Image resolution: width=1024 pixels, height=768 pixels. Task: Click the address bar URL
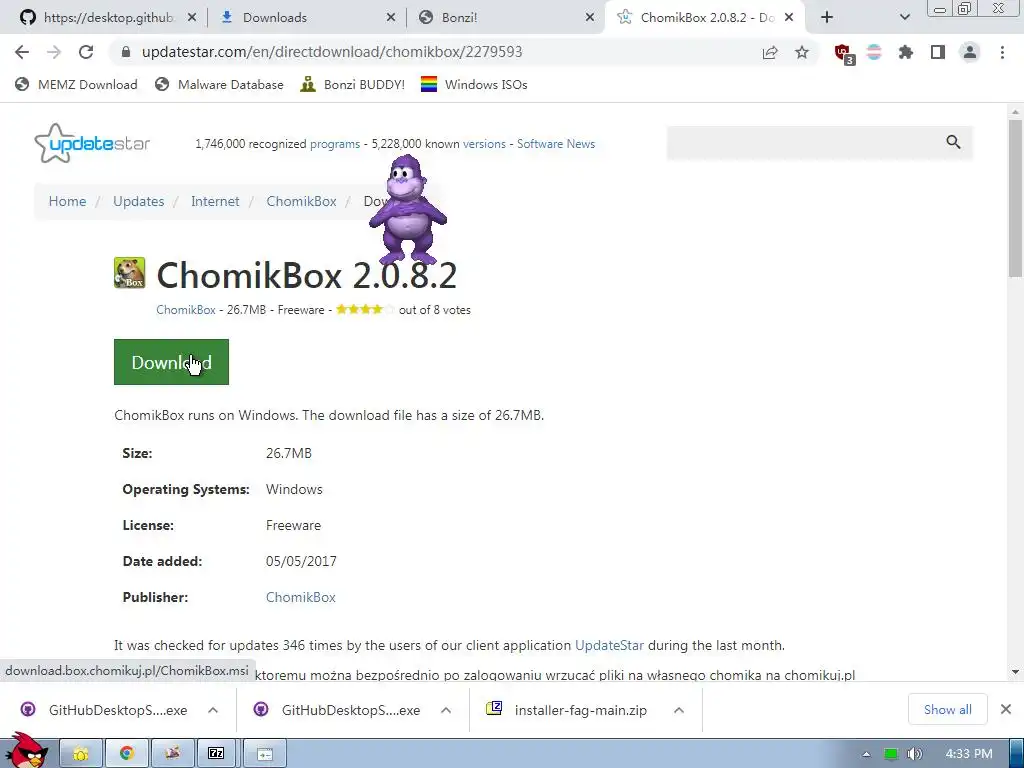point(332,52)
